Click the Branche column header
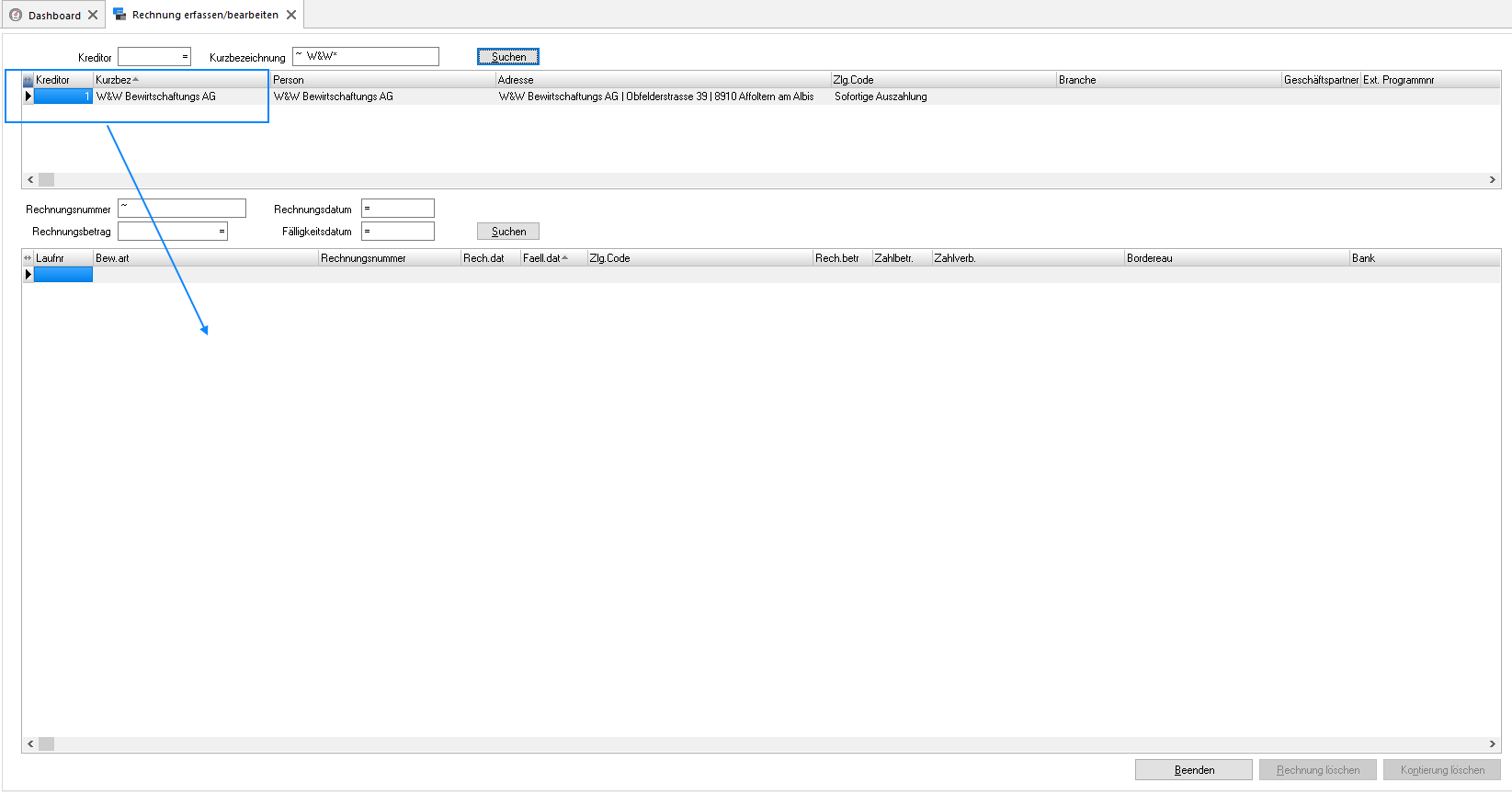The width and height of the screenshot is (1512, 794). click(1169, 80)
